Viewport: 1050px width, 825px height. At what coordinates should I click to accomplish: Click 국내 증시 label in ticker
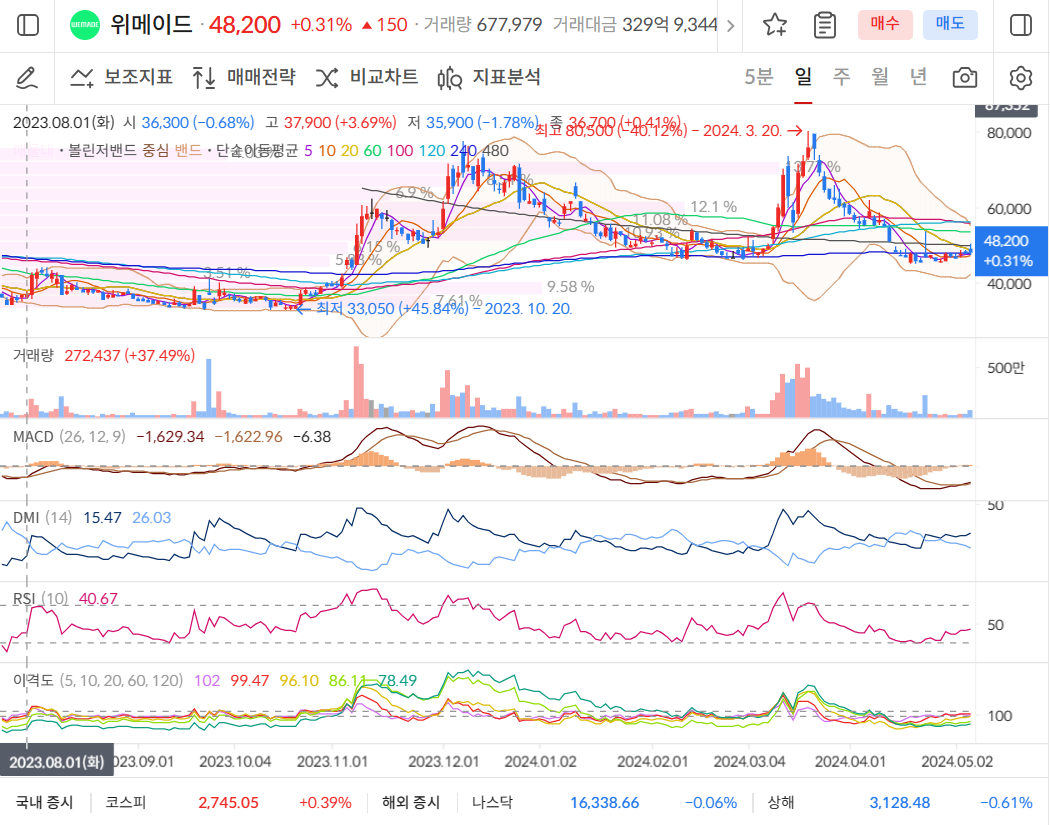[44, 802]
